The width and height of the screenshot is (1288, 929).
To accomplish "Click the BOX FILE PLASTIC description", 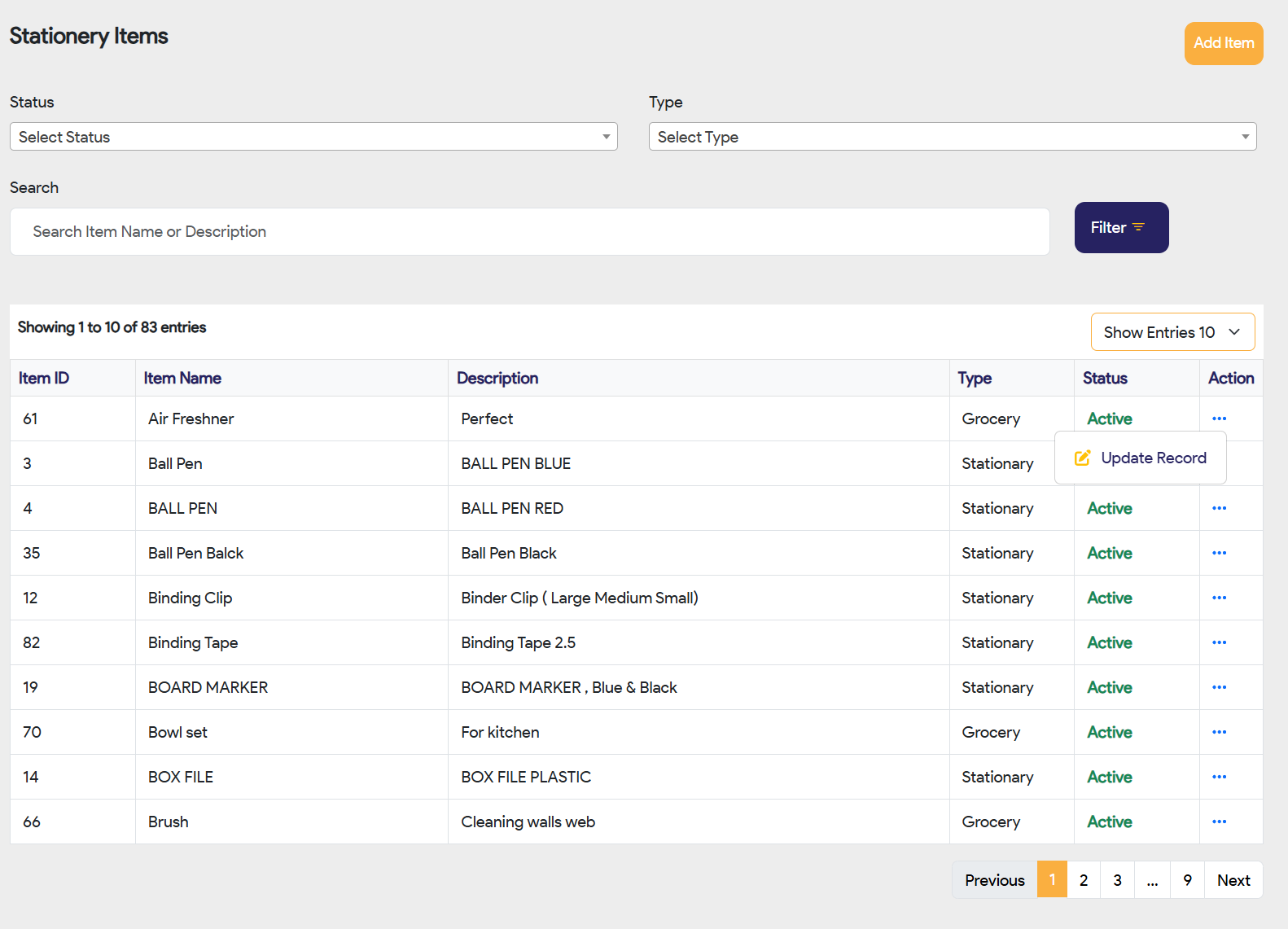I will coord(526,777).
